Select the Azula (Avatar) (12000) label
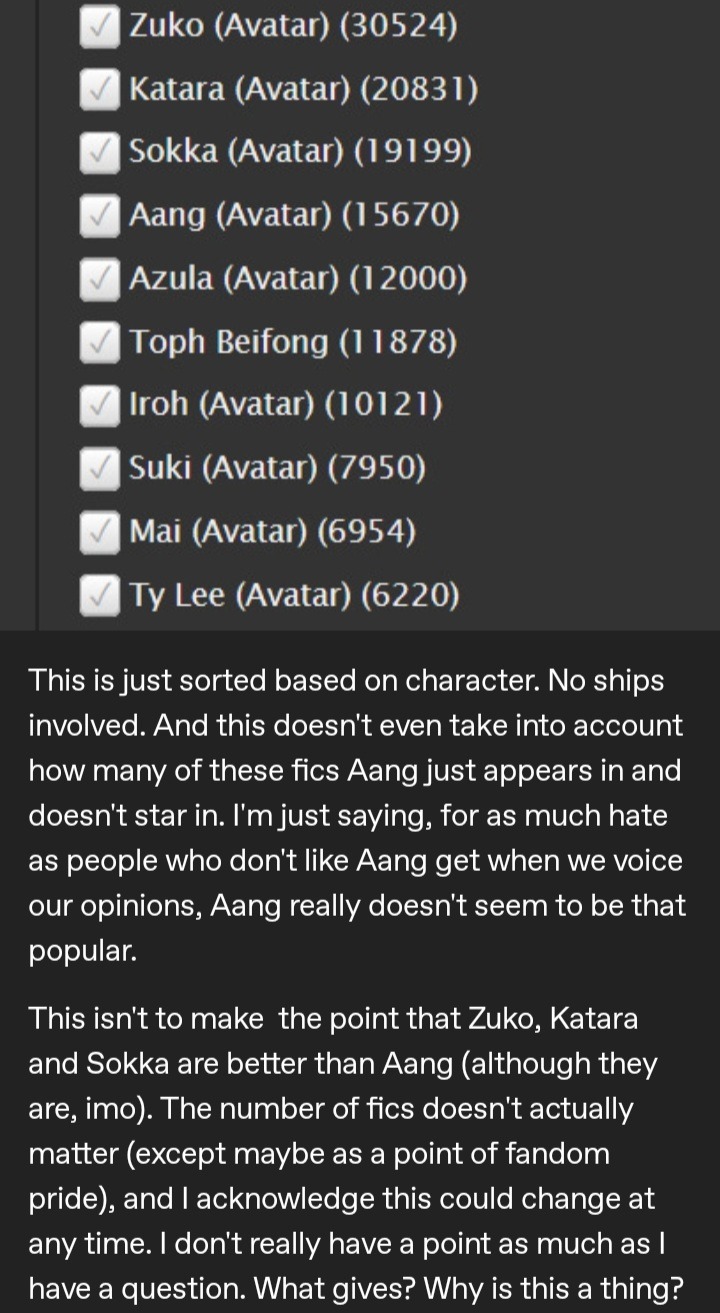Screen dimensions: 720x1313 pos(298,278)
